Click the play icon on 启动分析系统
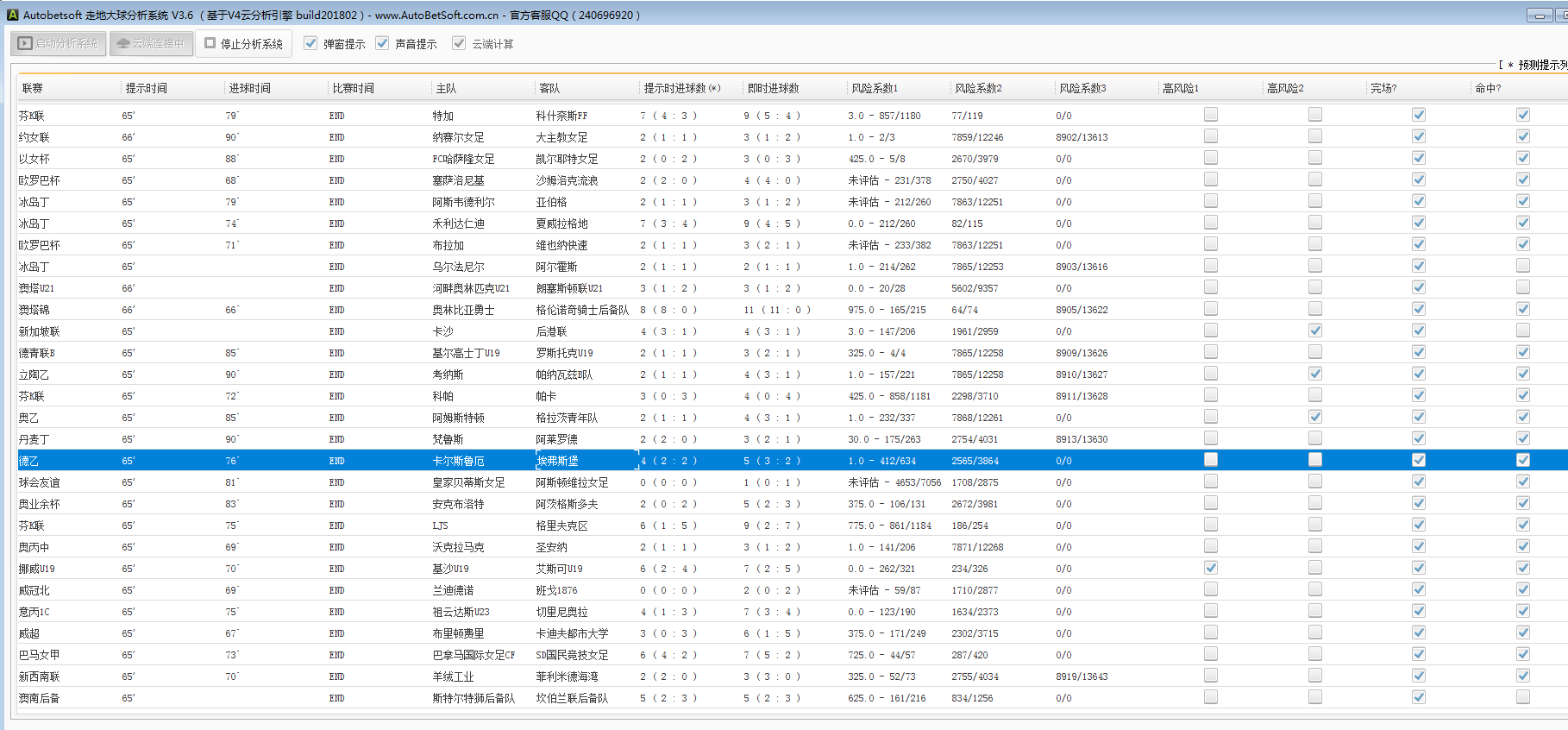 [x=25, y=43]
